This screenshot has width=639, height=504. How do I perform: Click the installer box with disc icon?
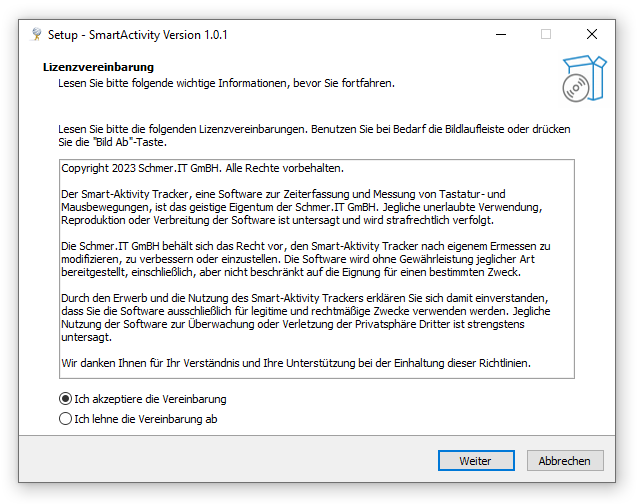point(583,78)
